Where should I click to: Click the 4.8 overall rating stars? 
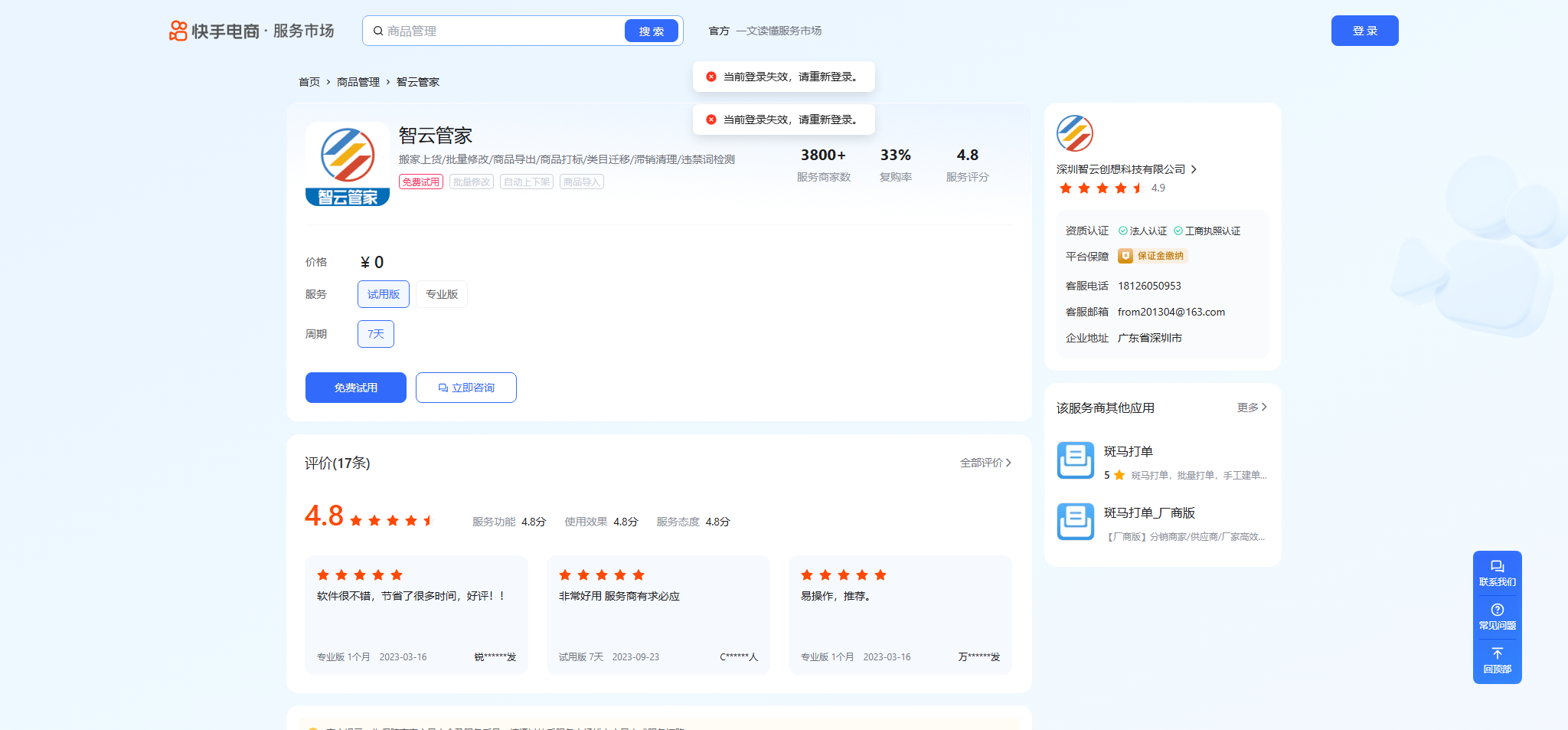point(392,521)
